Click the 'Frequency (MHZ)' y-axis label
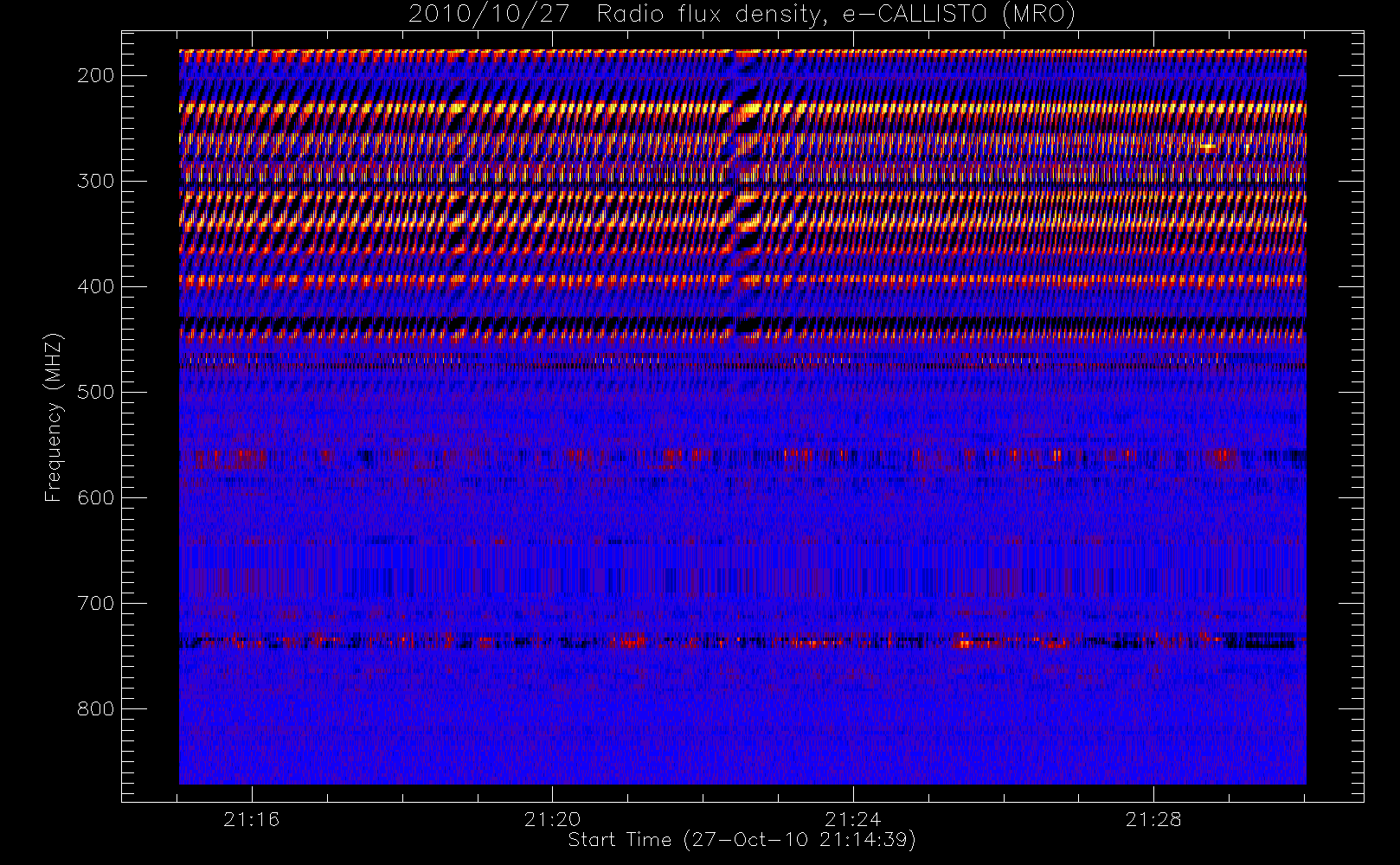1400x865 pixels. click(54, 417)
